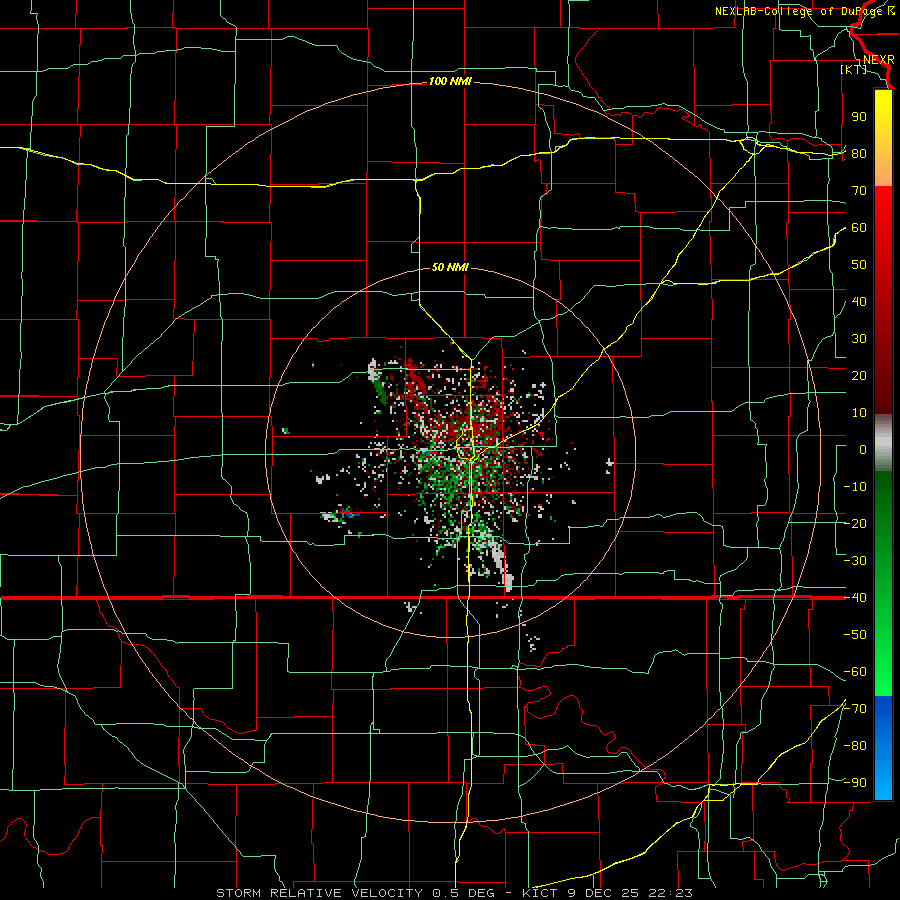Click the 0 value on velocity scale

[x=863, y=450]
